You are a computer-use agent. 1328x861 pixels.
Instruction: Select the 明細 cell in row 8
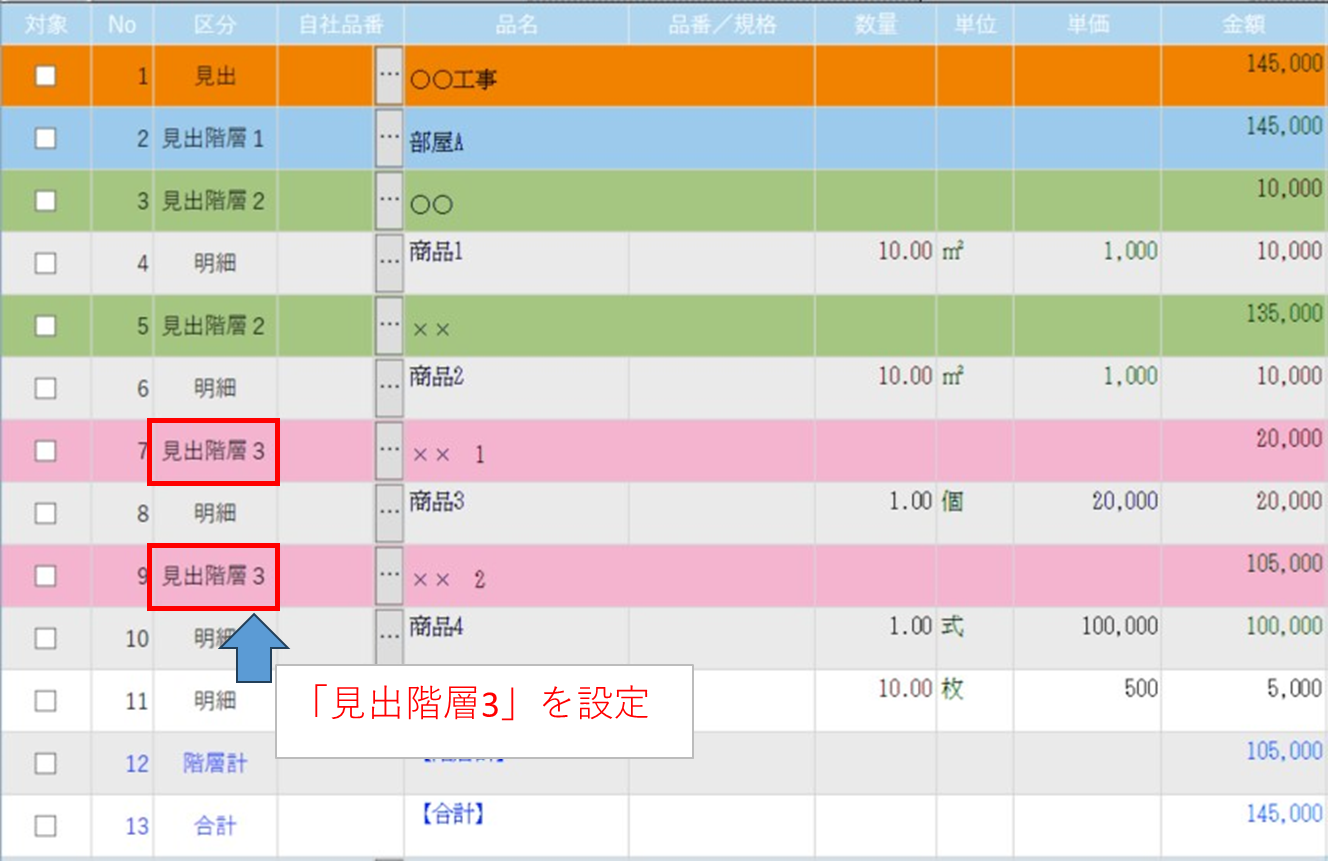214,513
